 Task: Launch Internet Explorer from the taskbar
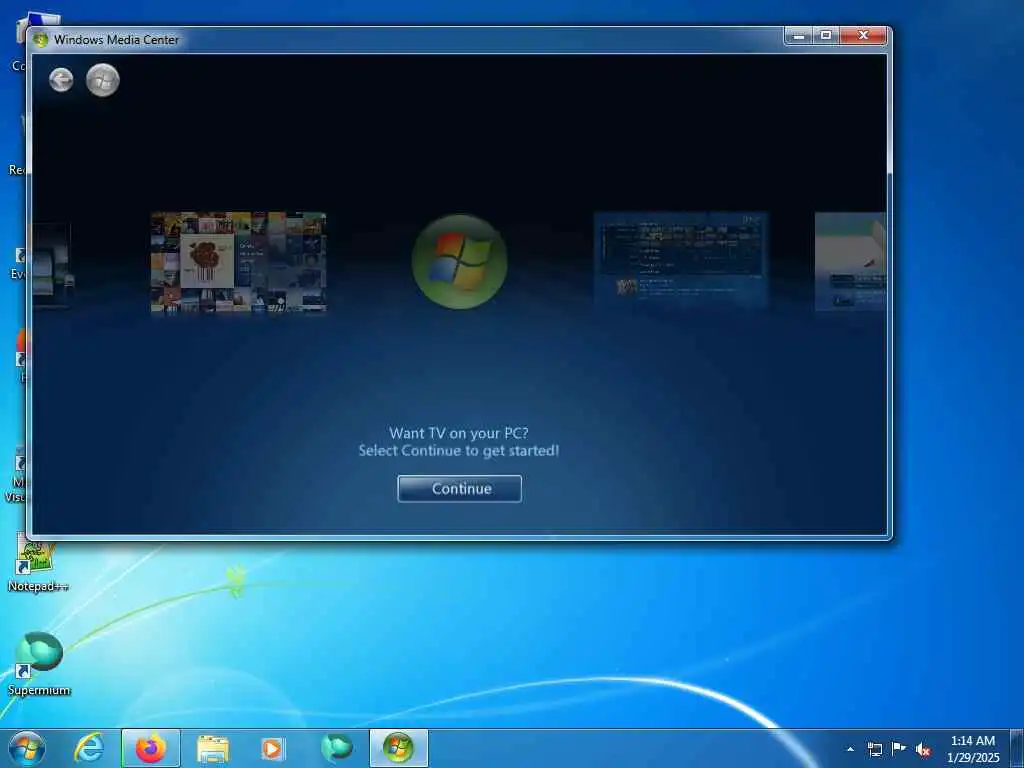(89, 749)
